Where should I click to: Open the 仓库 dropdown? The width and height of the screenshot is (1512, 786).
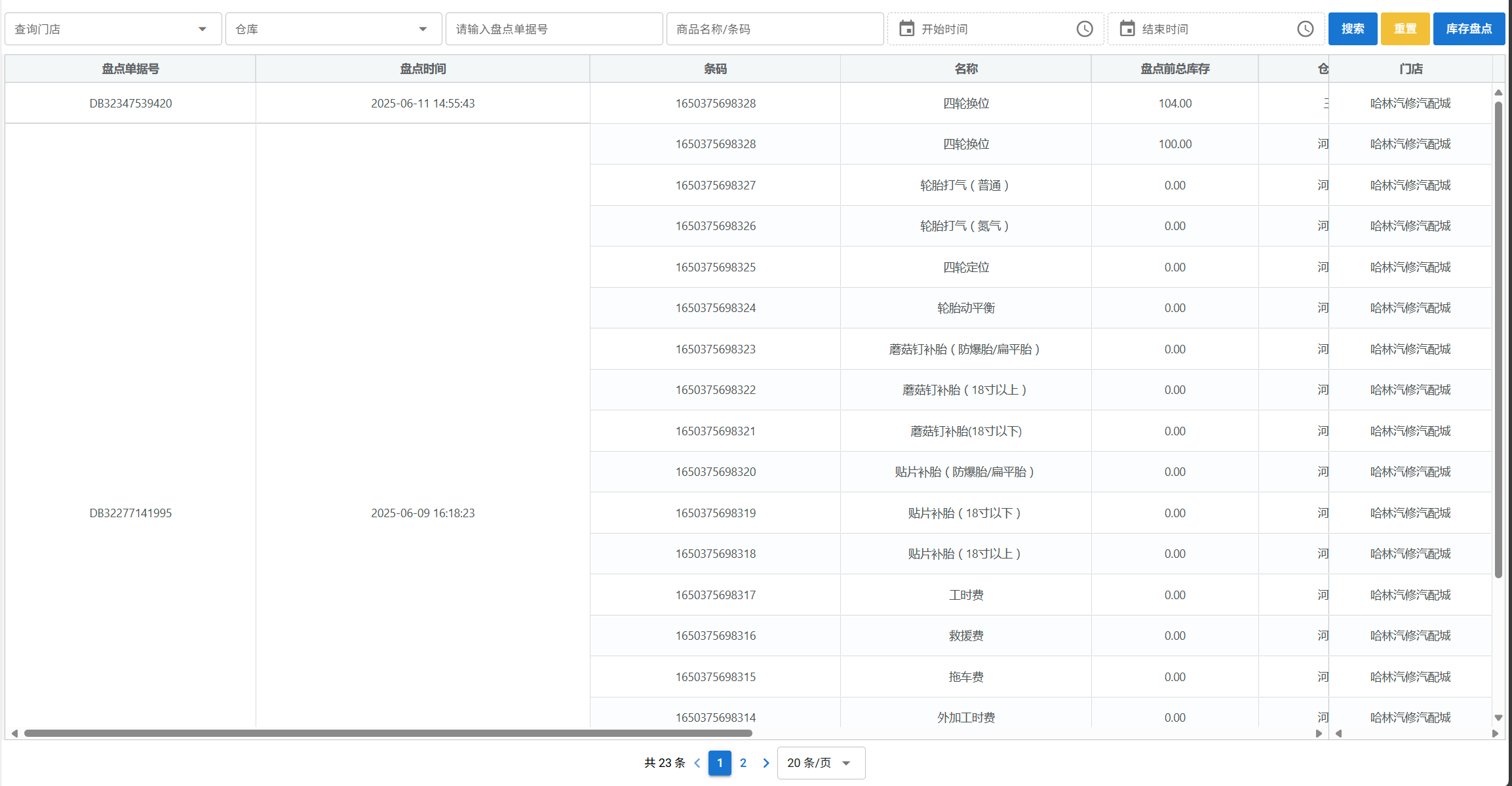[334, 29]
